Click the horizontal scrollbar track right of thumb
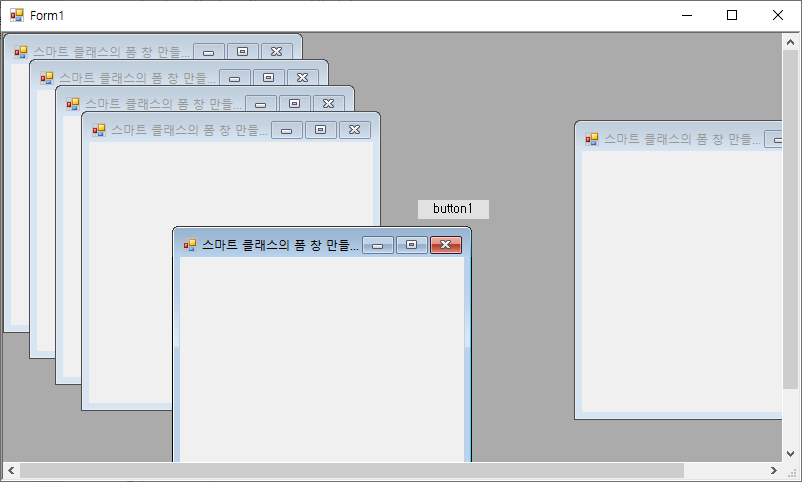 coord(724,470)
